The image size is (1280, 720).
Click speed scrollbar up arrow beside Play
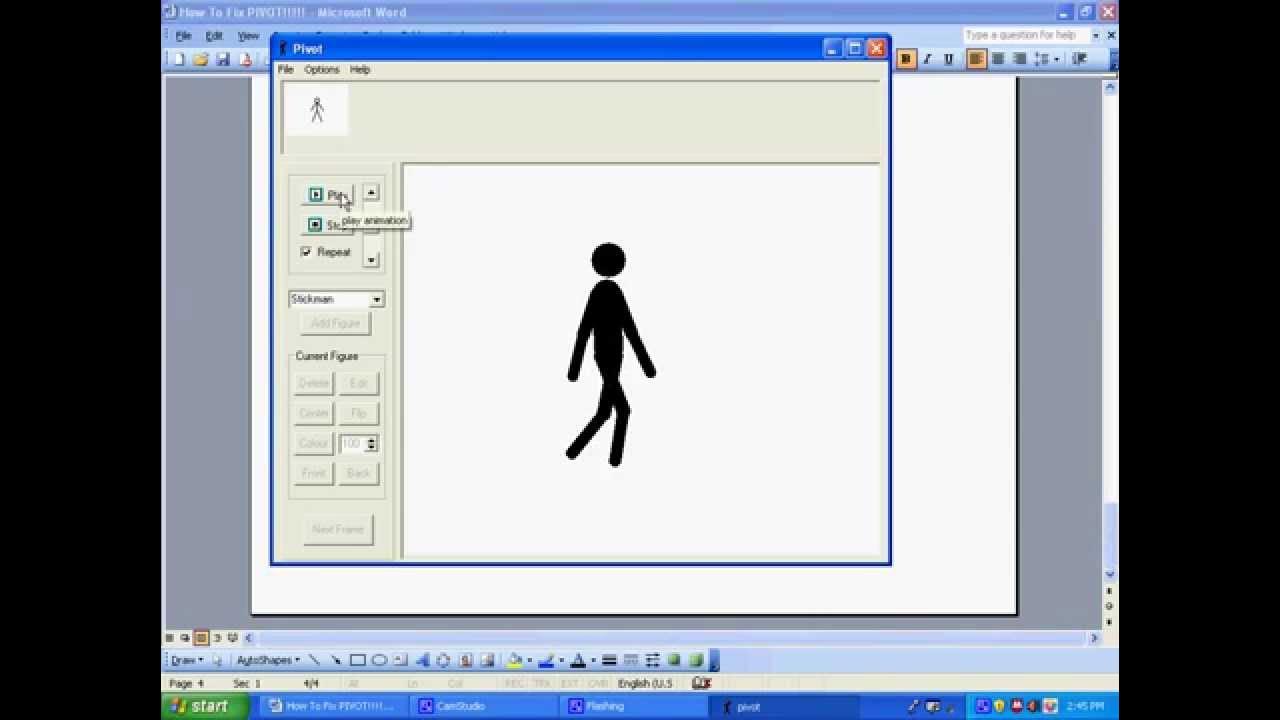coord(371,192)
